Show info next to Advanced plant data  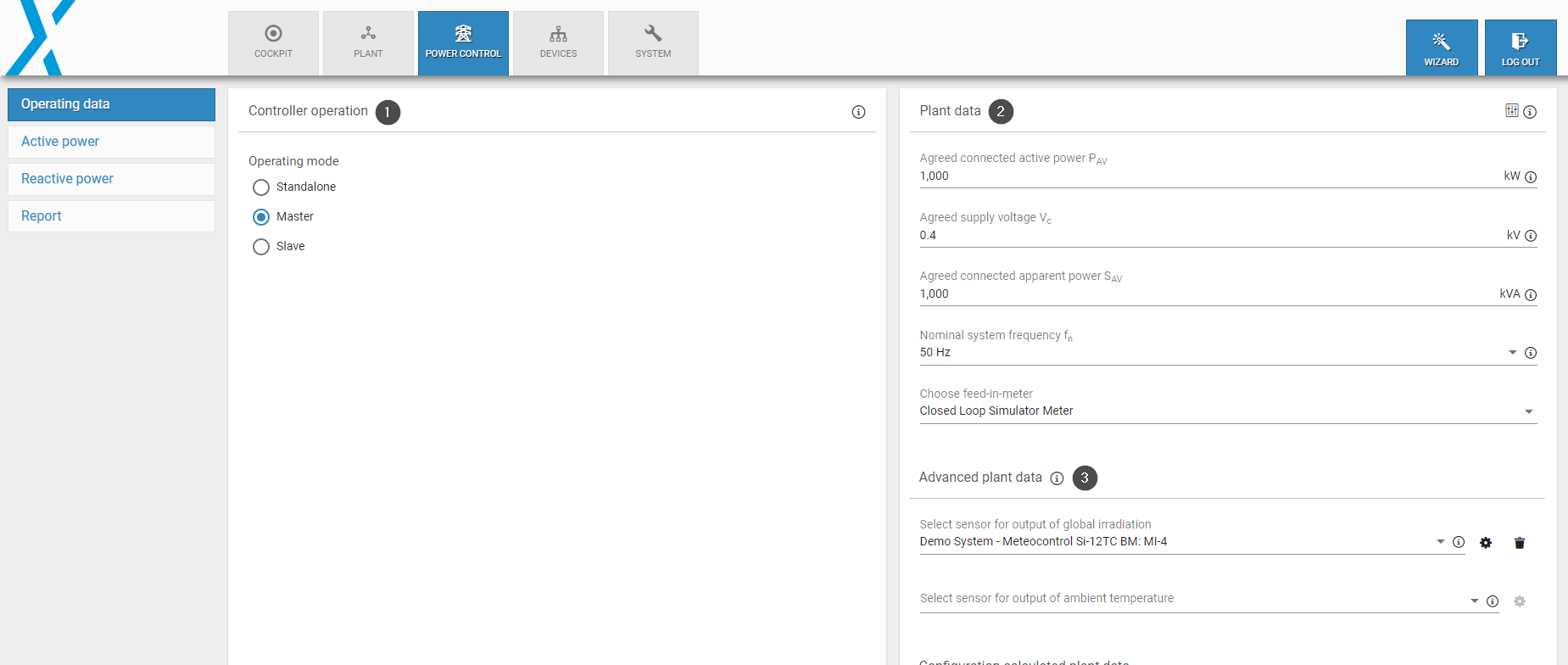click(x=1057, y=478)
